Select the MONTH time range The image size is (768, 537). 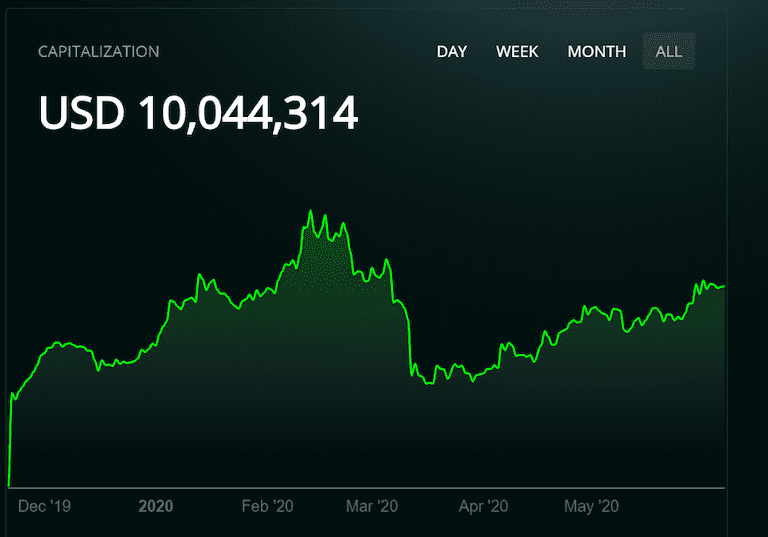[x=597, y=51]
